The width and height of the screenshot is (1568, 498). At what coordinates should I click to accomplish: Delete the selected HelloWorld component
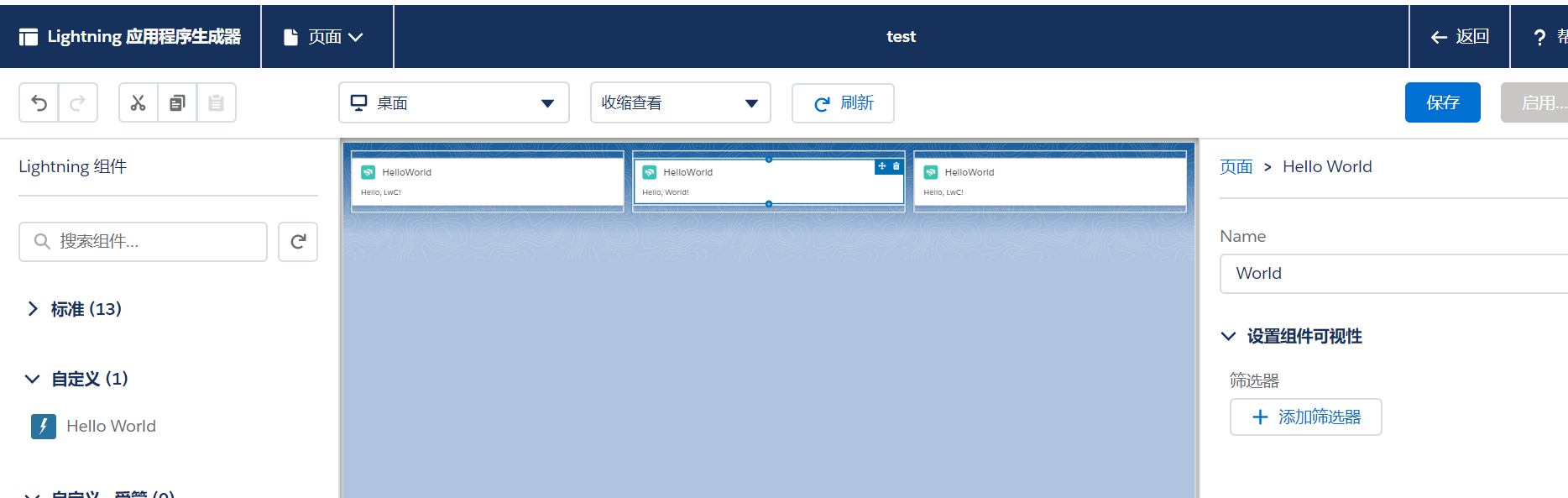pos(896,166)
